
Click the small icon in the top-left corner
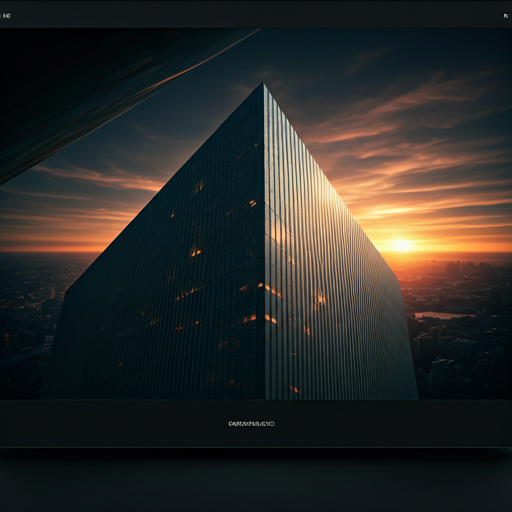[x=6, y=16]
